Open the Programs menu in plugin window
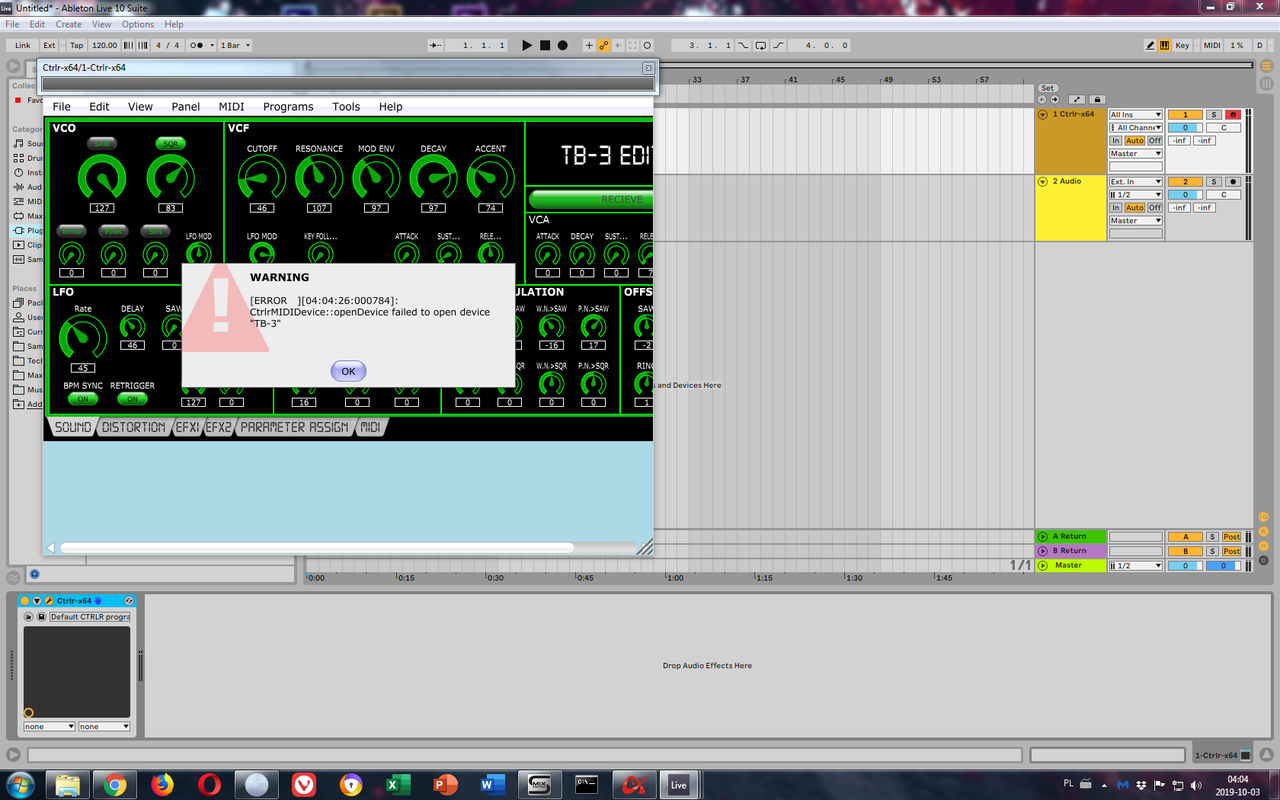 coord(288,106)
